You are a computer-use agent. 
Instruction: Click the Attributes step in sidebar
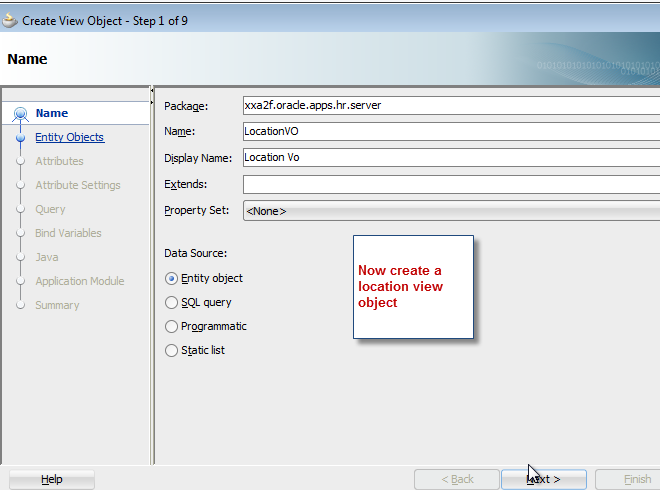pyautogui.click(x=59, y=161)
